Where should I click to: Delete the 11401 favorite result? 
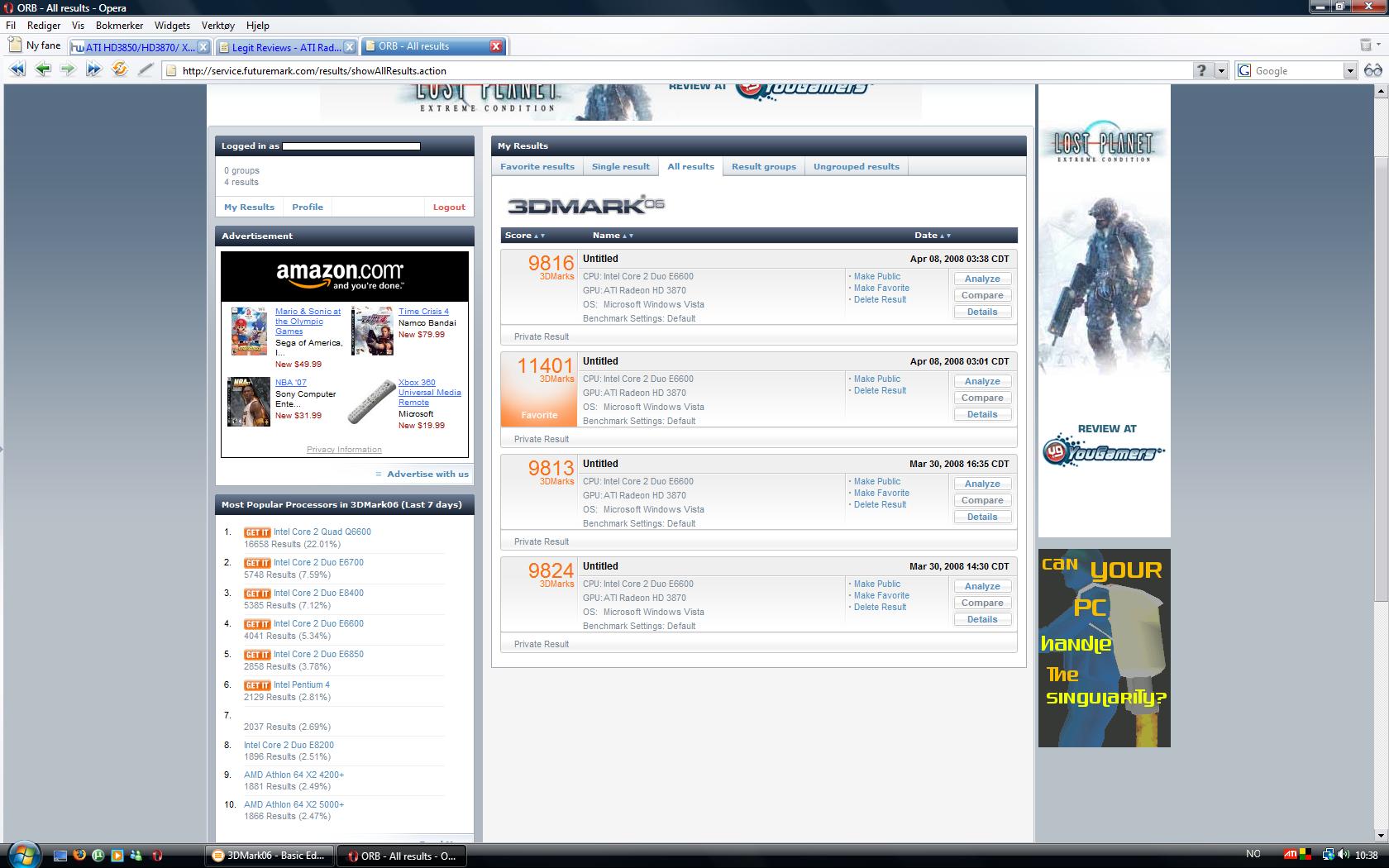880,391
